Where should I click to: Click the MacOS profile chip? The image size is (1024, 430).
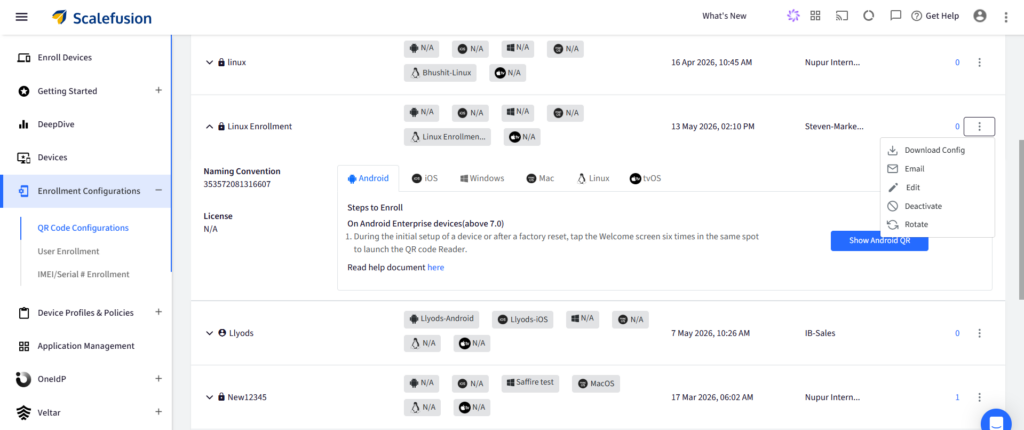(x=596, y=384)
